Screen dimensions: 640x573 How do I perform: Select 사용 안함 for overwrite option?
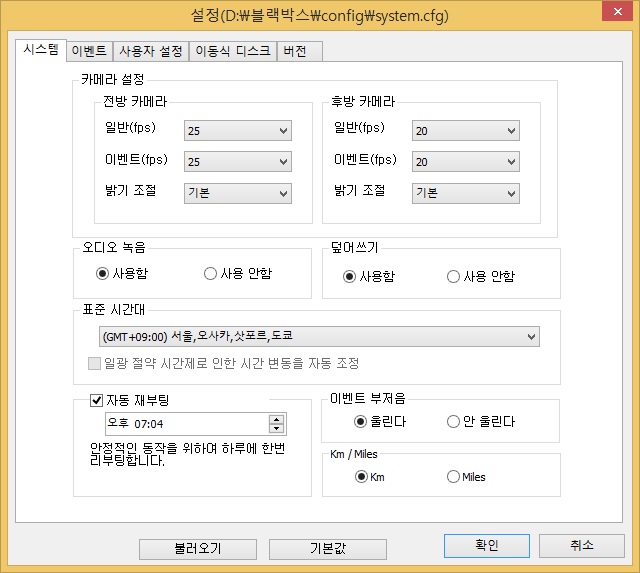coord(453,277)
